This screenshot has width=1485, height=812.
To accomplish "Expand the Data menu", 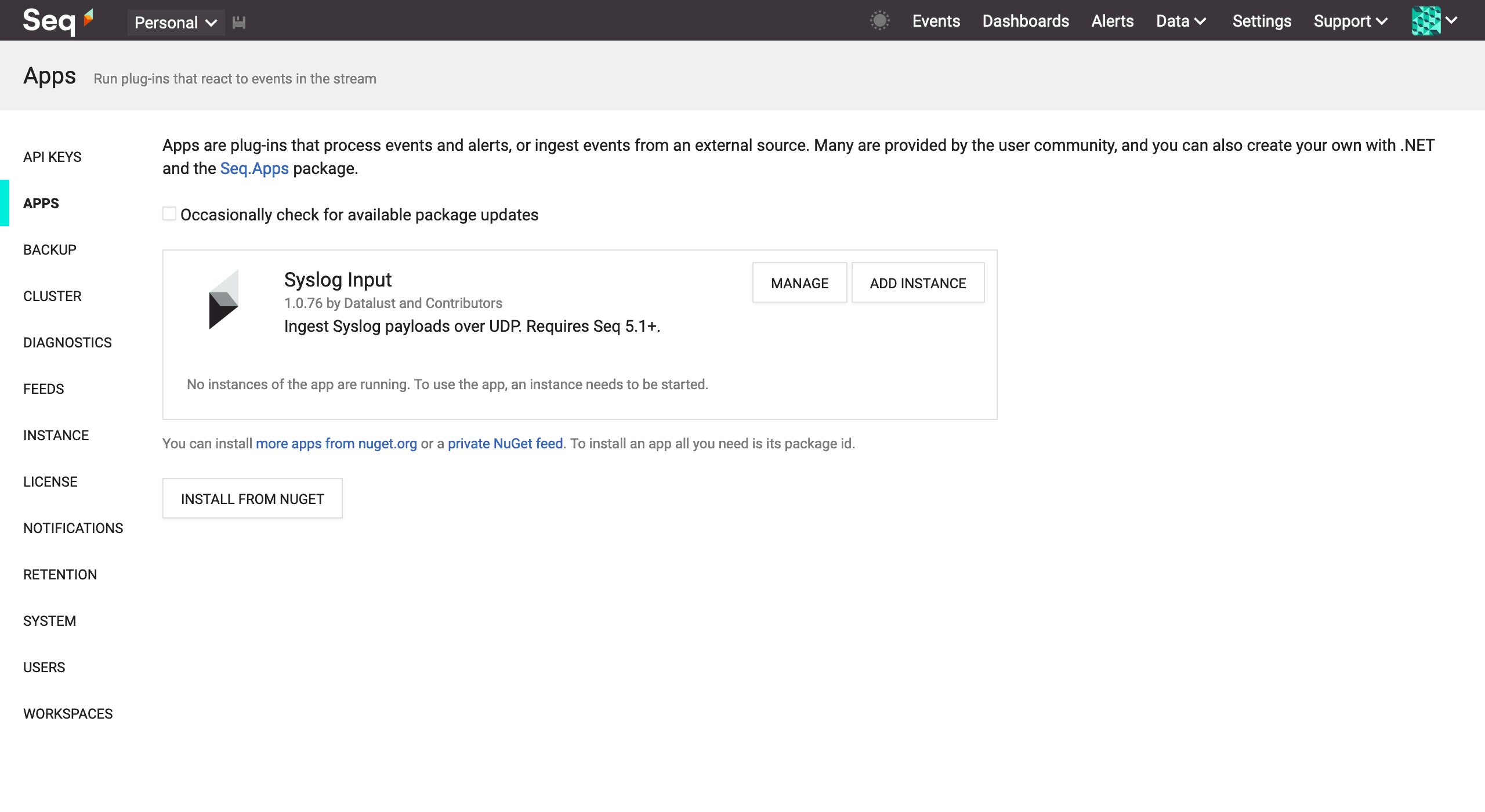I will coord(1181,21).
